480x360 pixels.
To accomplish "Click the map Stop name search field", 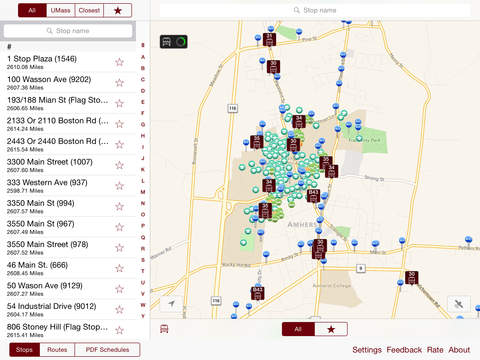I will pyautogui.click(x=315, y=10).
